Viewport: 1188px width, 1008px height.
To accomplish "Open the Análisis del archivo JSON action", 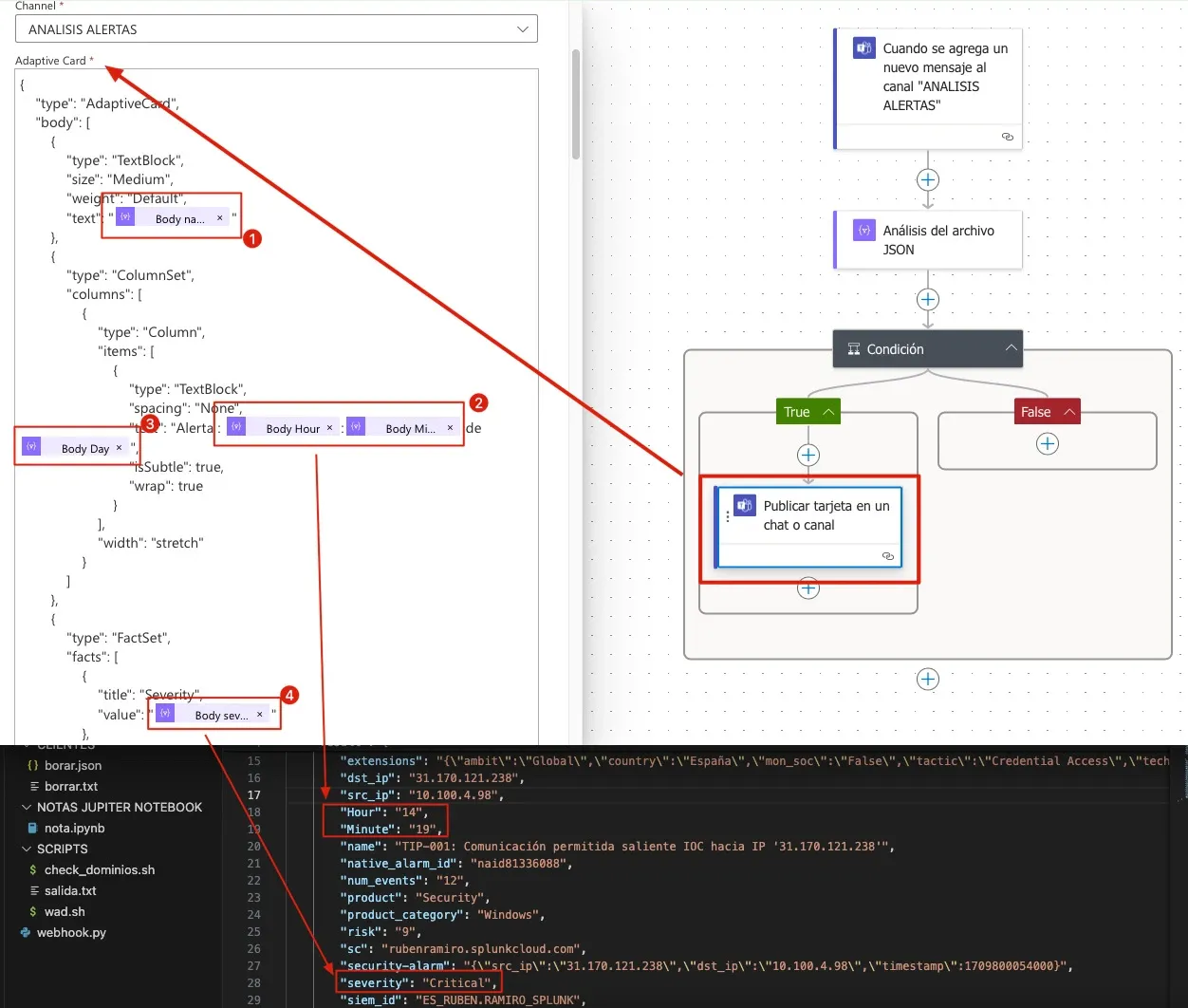I will click(x=928, y=239).
